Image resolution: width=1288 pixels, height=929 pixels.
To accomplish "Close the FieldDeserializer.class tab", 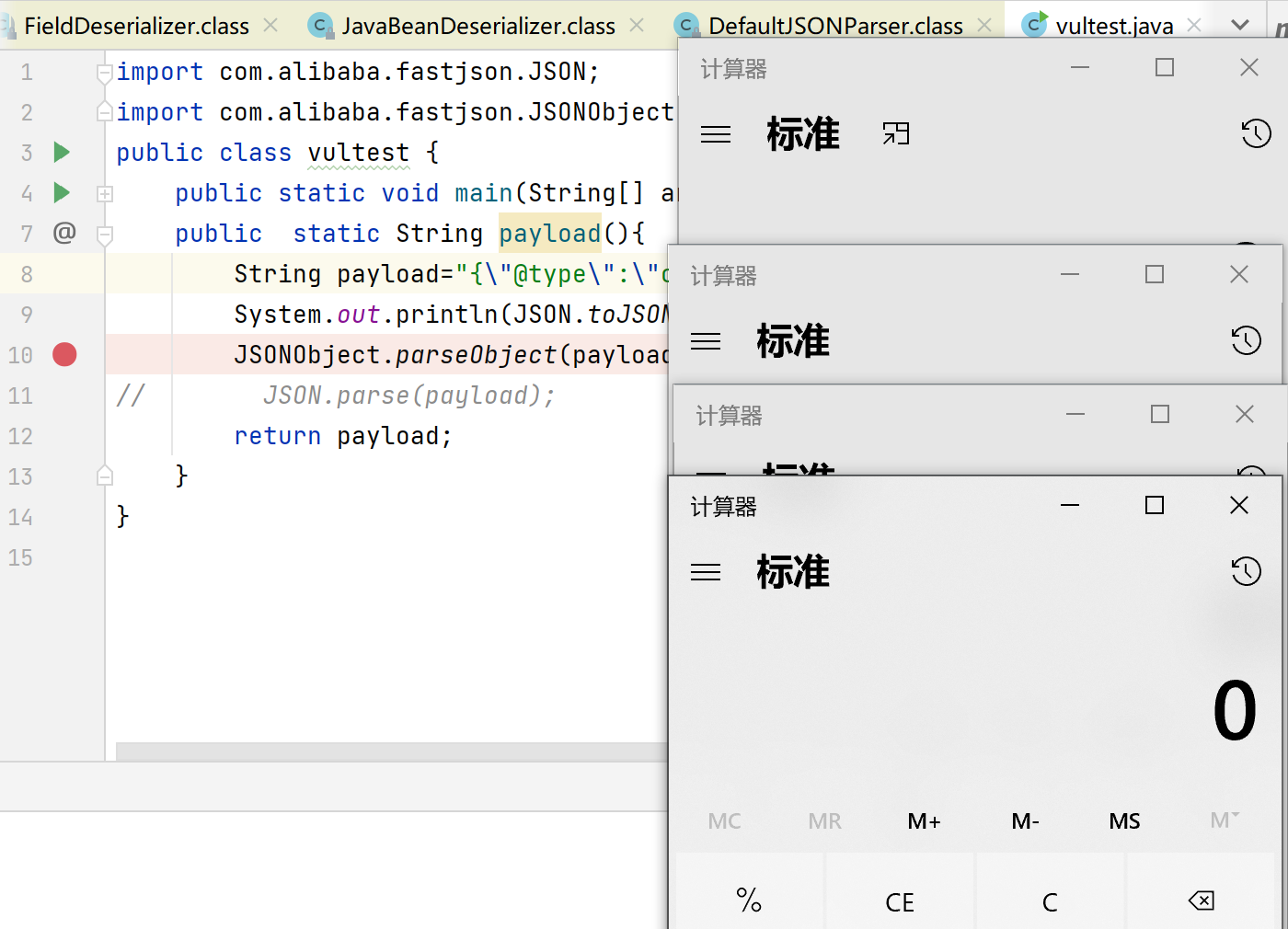I will (270, 26).
